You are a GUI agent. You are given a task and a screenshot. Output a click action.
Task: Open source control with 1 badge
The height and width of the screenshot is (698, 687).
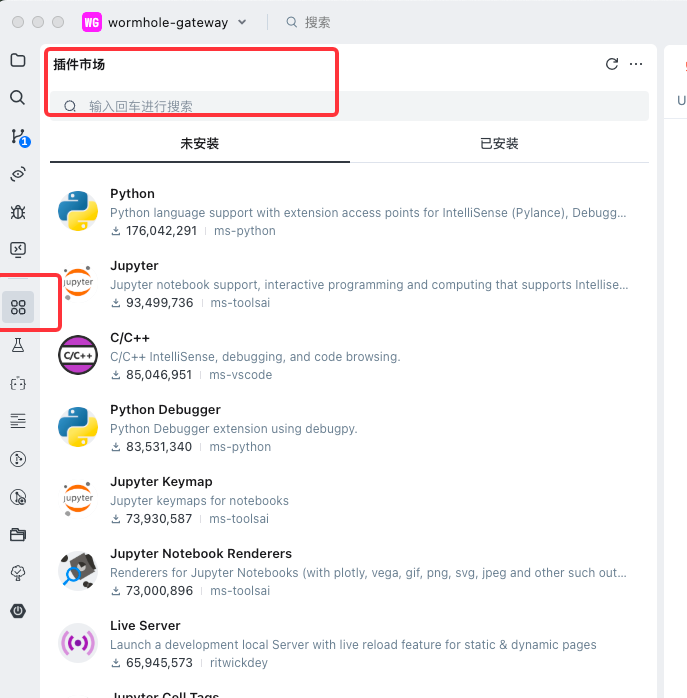pyautogui.click(x=18, y=136)
